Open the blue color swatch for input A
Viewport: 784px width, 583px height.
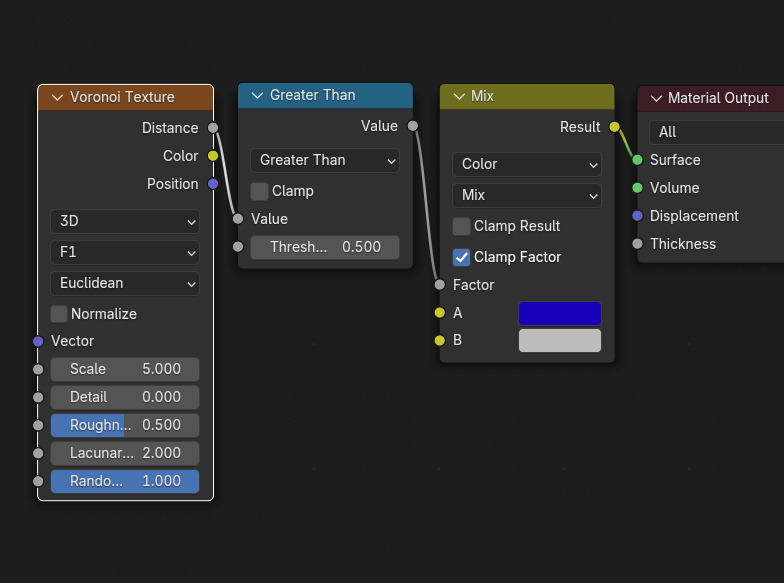tap(560, 314)
